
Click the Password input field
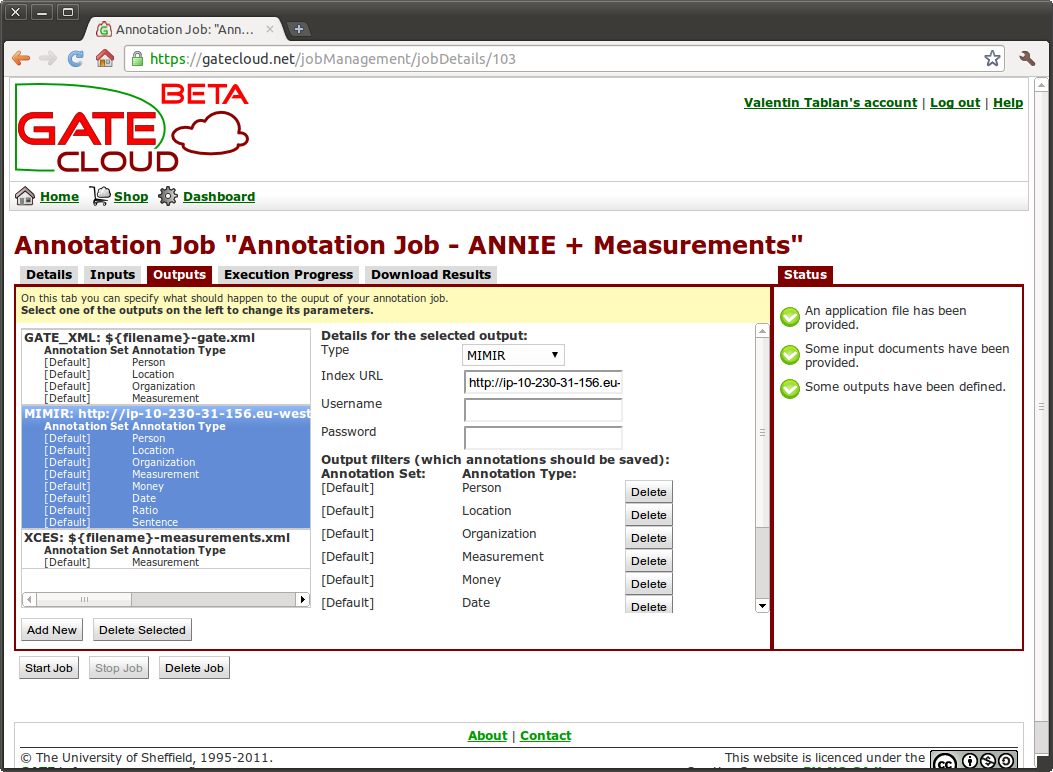543,438
